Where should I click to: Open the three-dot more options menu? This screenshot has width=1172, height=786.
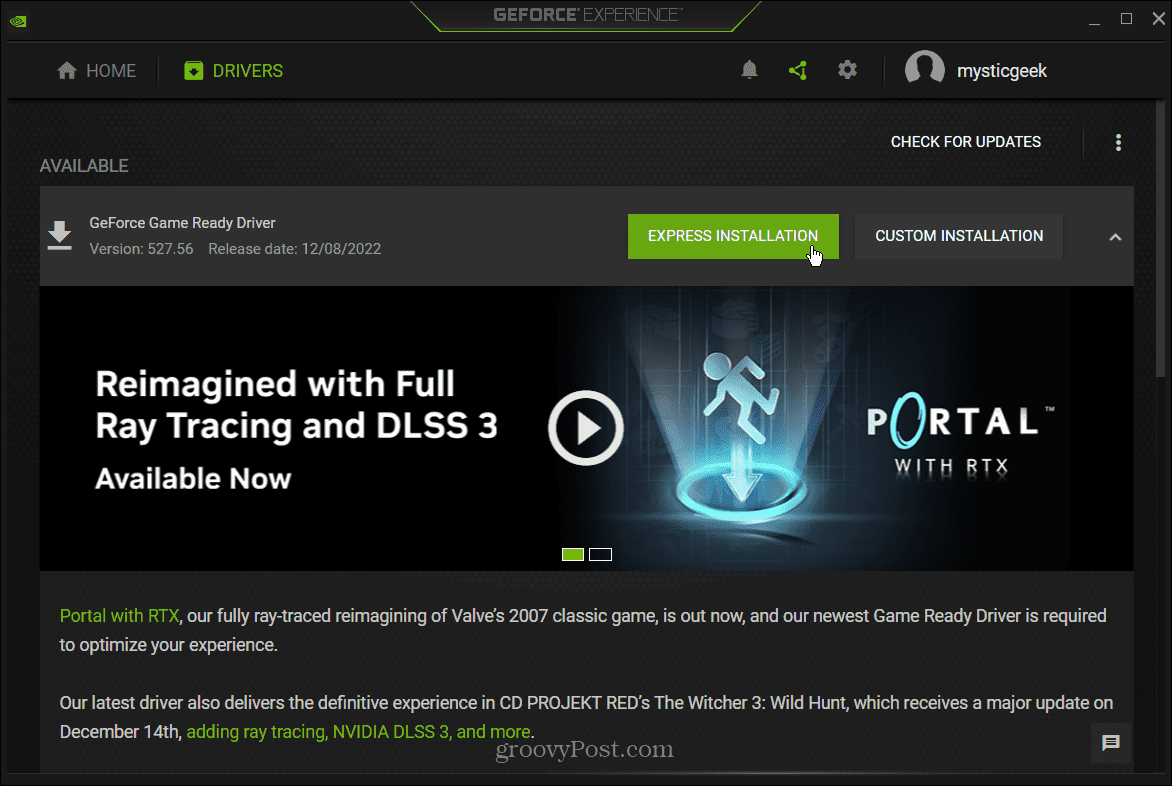click(x=1118, y=142)
